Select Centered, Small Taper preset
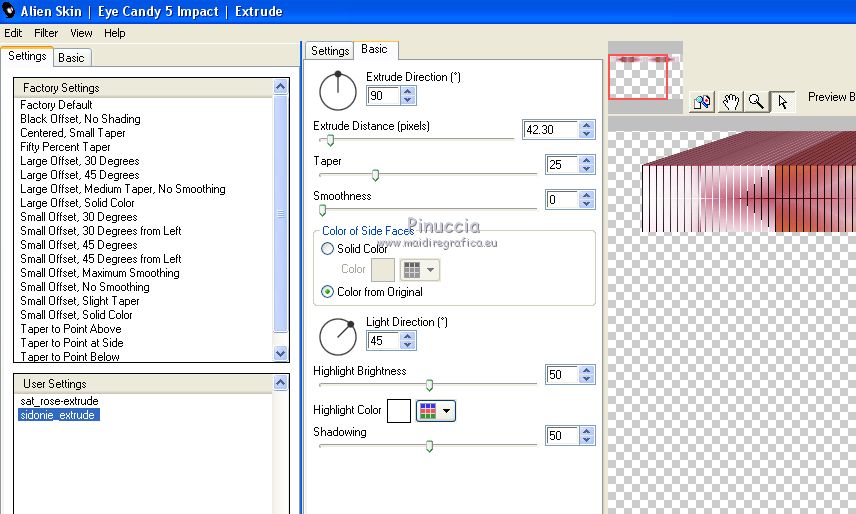 pos(73,133)
